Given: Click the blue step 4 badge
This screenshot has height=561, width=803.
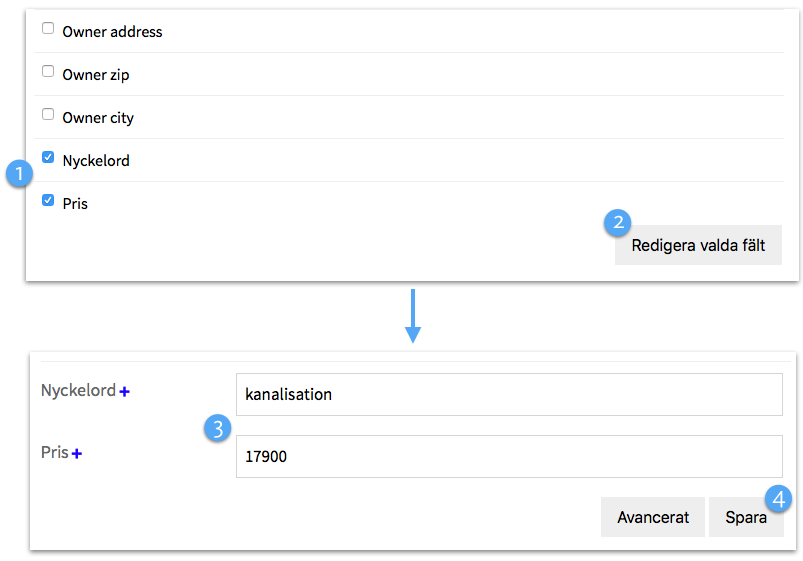Looking at the screenshot, I should point(779,498).
